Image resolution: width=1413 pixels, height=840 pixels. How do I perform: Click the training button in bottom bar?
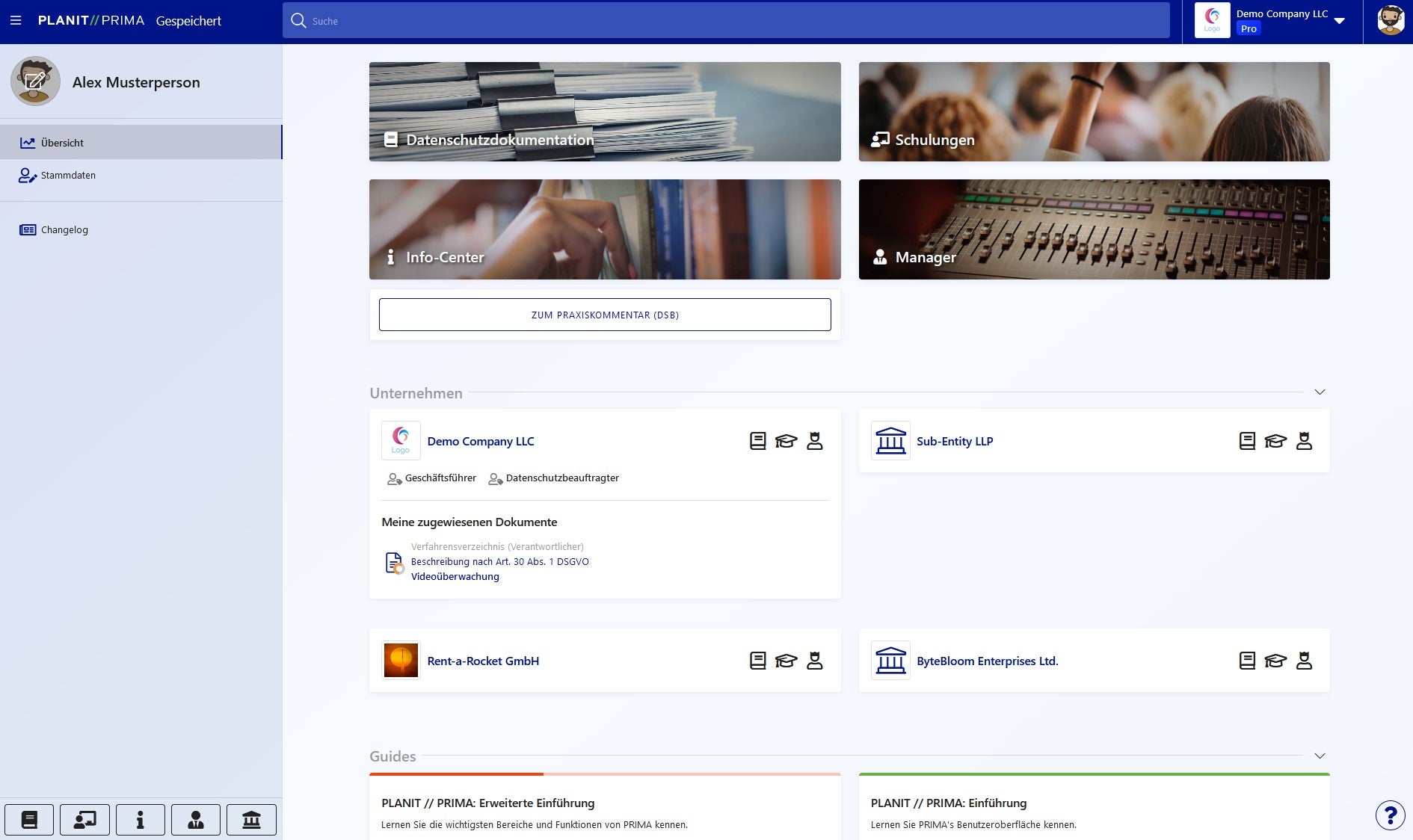point(84,820)
